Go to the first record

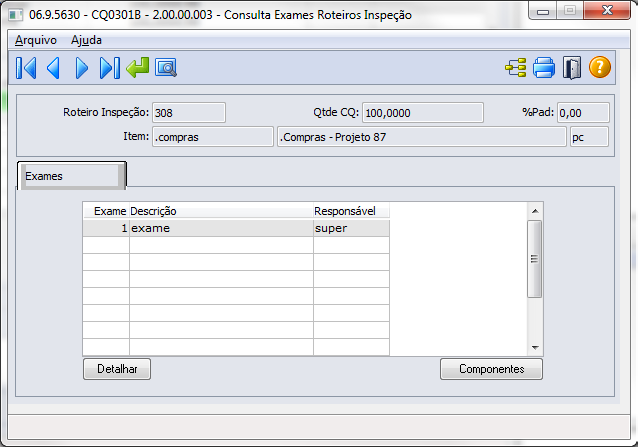pos(26,68)
